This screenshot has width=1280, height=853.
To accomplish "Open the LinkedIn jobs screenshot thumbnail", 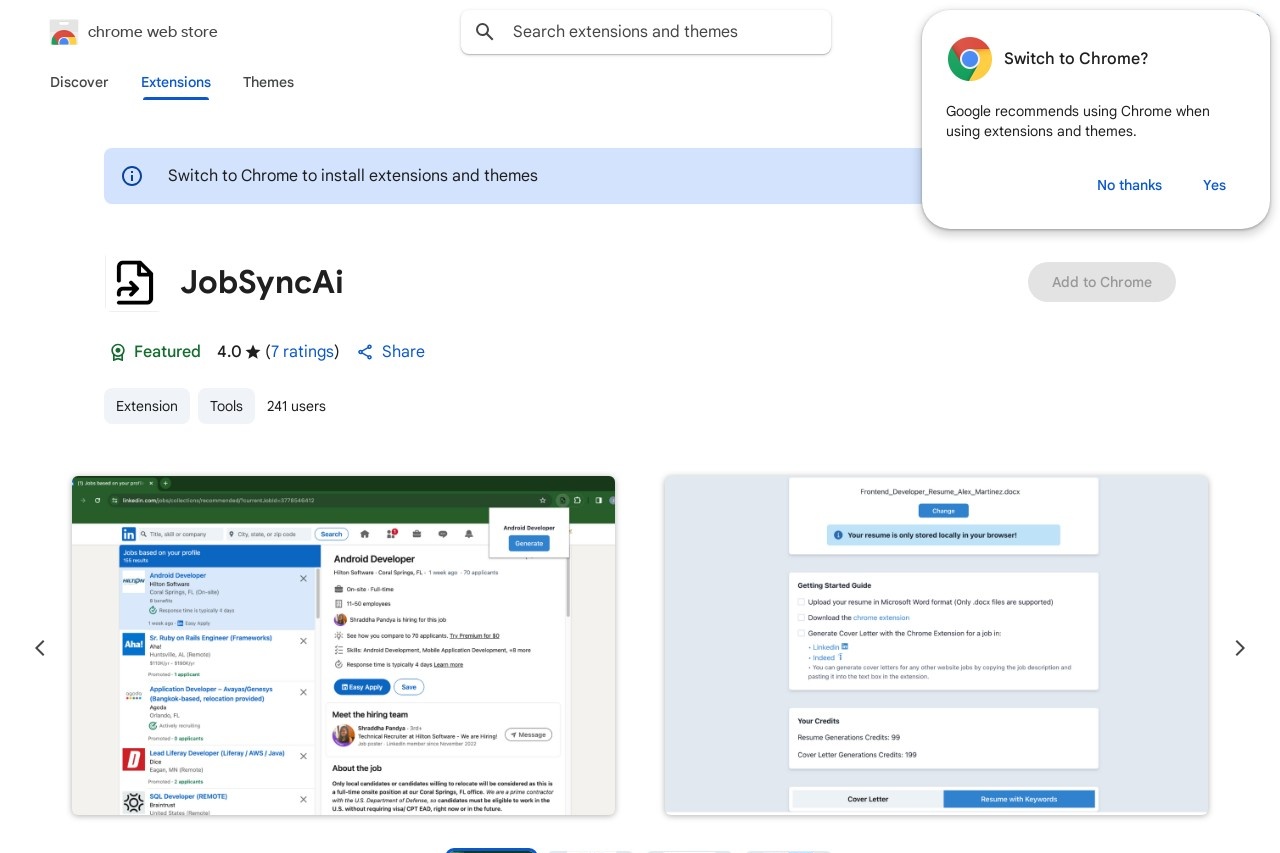I will tap(343, 645).
